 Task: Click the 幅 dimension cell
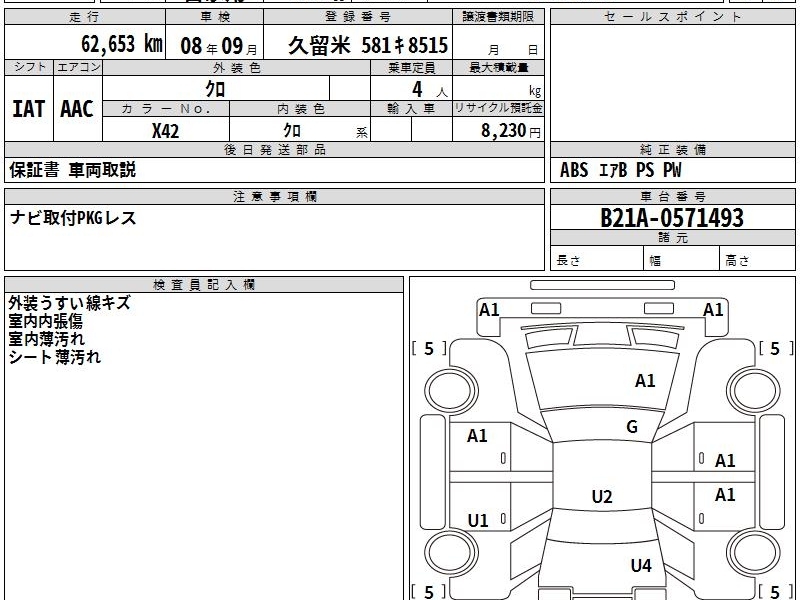(682, 259)
